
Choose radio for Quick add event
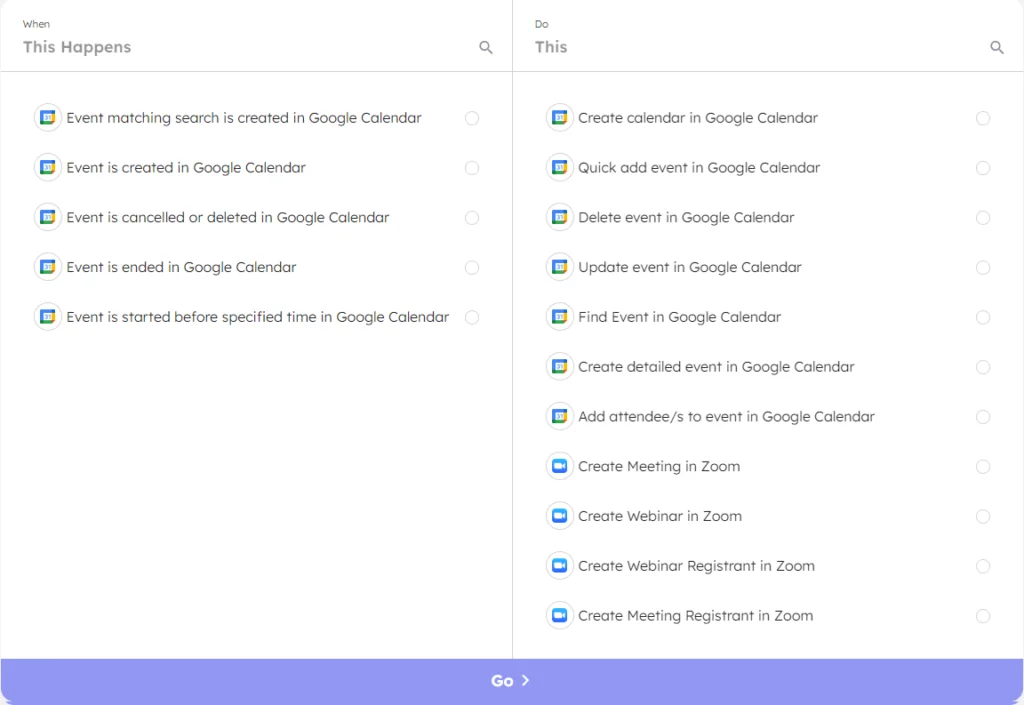(983, 168)
